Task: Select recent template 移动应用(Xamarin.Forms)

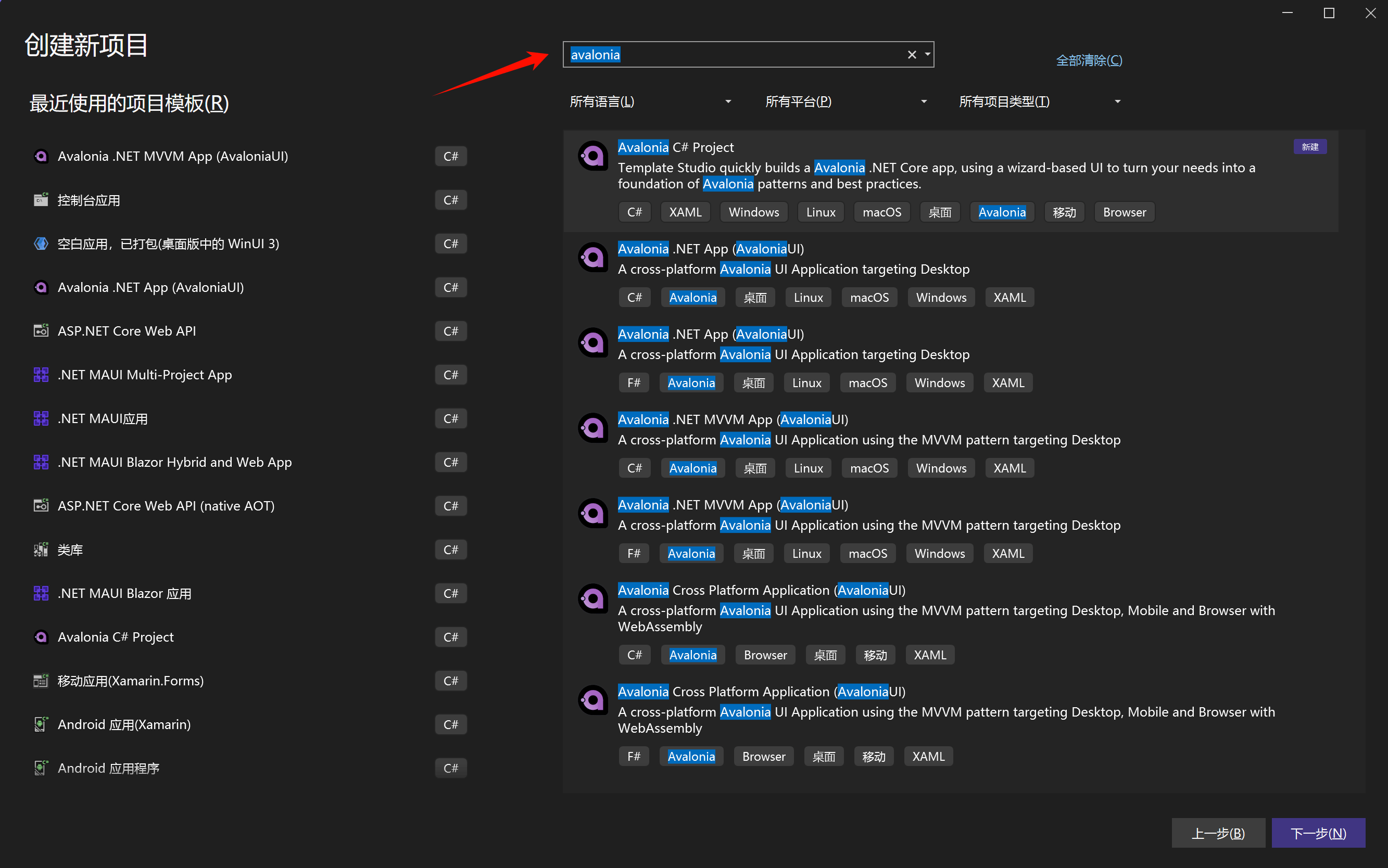Action: 250,680
